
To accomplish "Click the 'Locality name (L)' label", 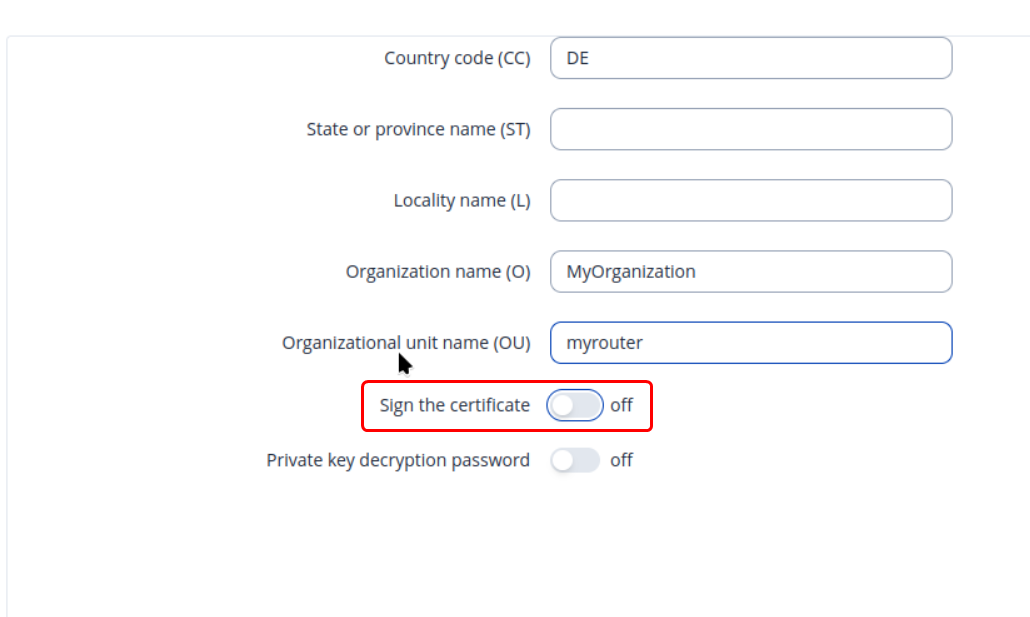I will click(462, 200).
